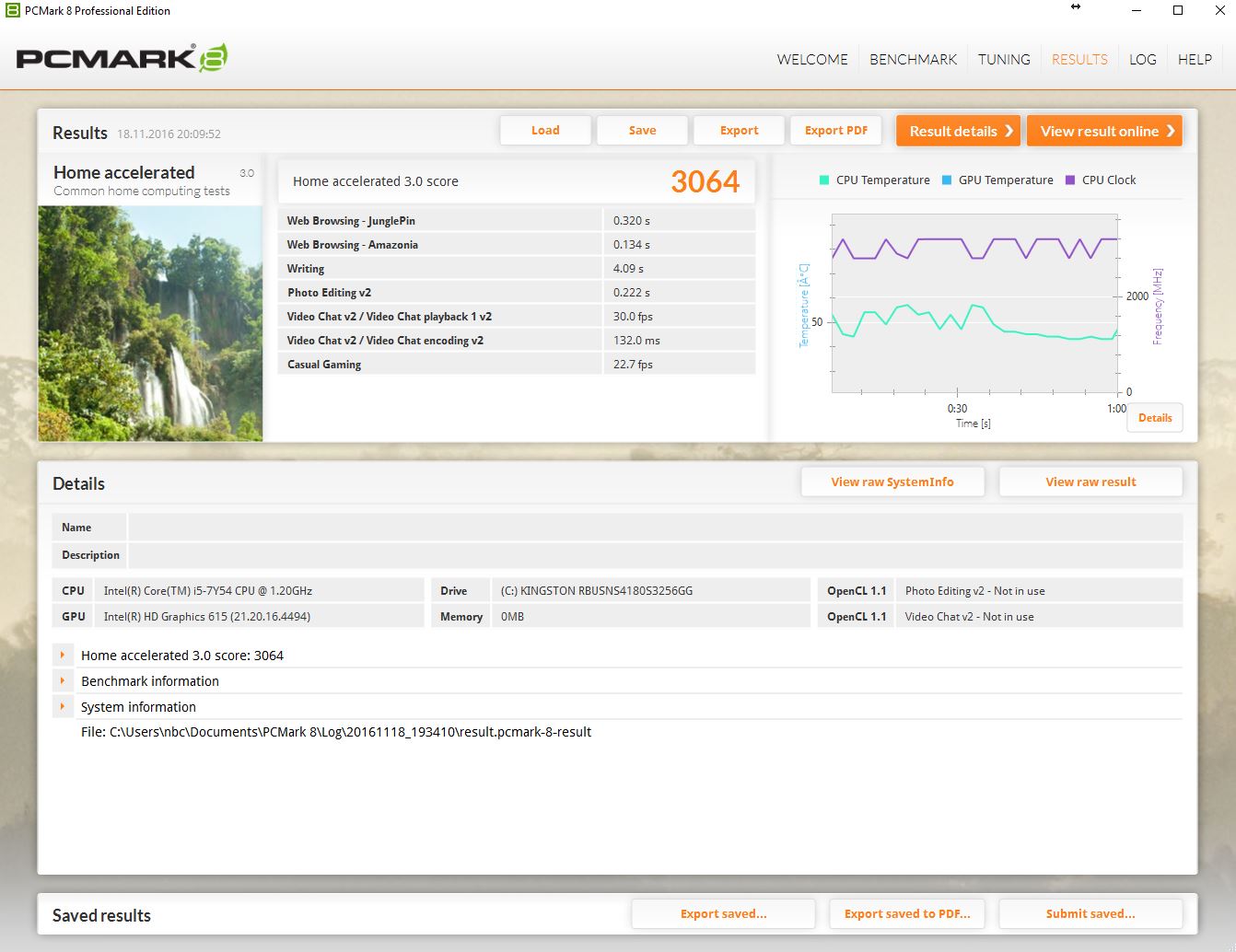This screenshot has width=1236, height=952.
Task: Click Submit saved... button
Action: click(x=1090, y=914)
